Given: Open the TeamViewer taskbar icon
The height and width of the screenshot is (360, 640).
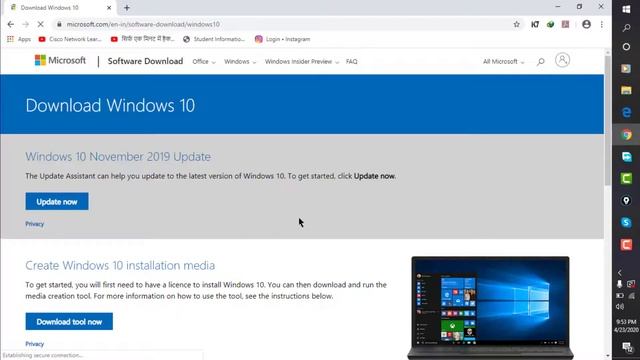Looking at the screenshot, I should tap(626, 157).
